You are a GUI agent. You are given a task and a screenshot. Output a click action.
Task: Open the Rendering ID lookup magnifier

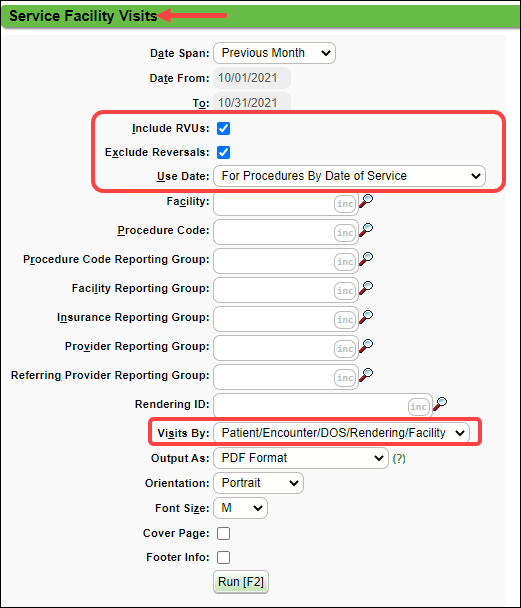440,404
